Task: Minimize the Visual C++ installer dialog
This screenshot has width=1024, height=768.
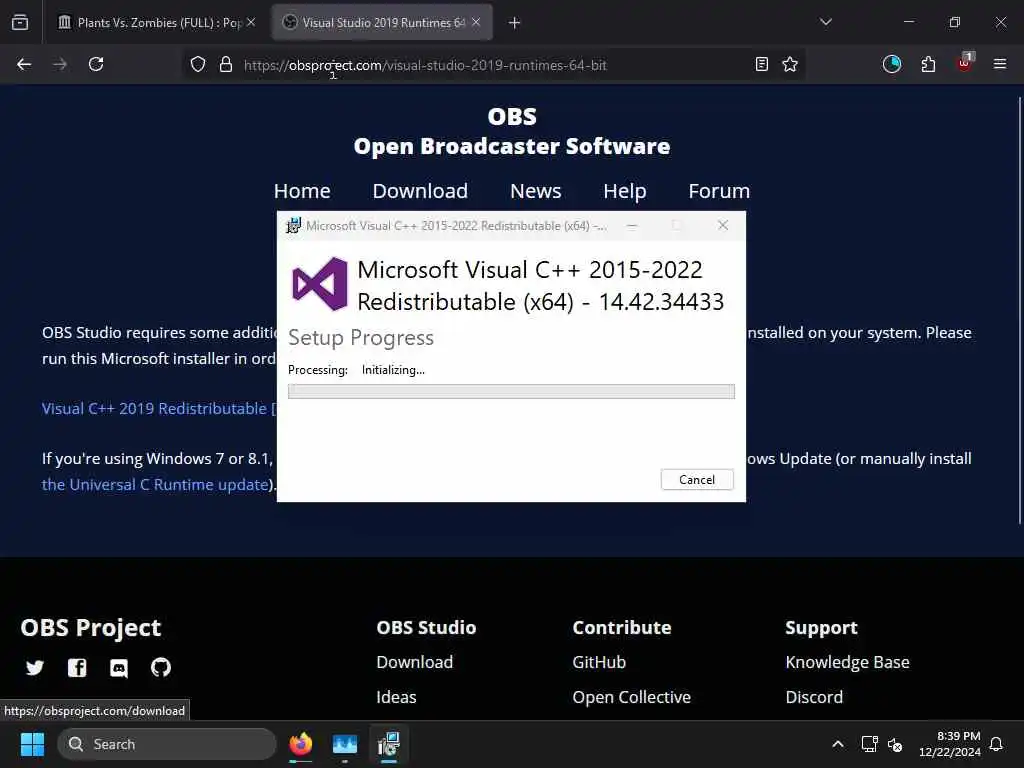Action: click(632, 225)
